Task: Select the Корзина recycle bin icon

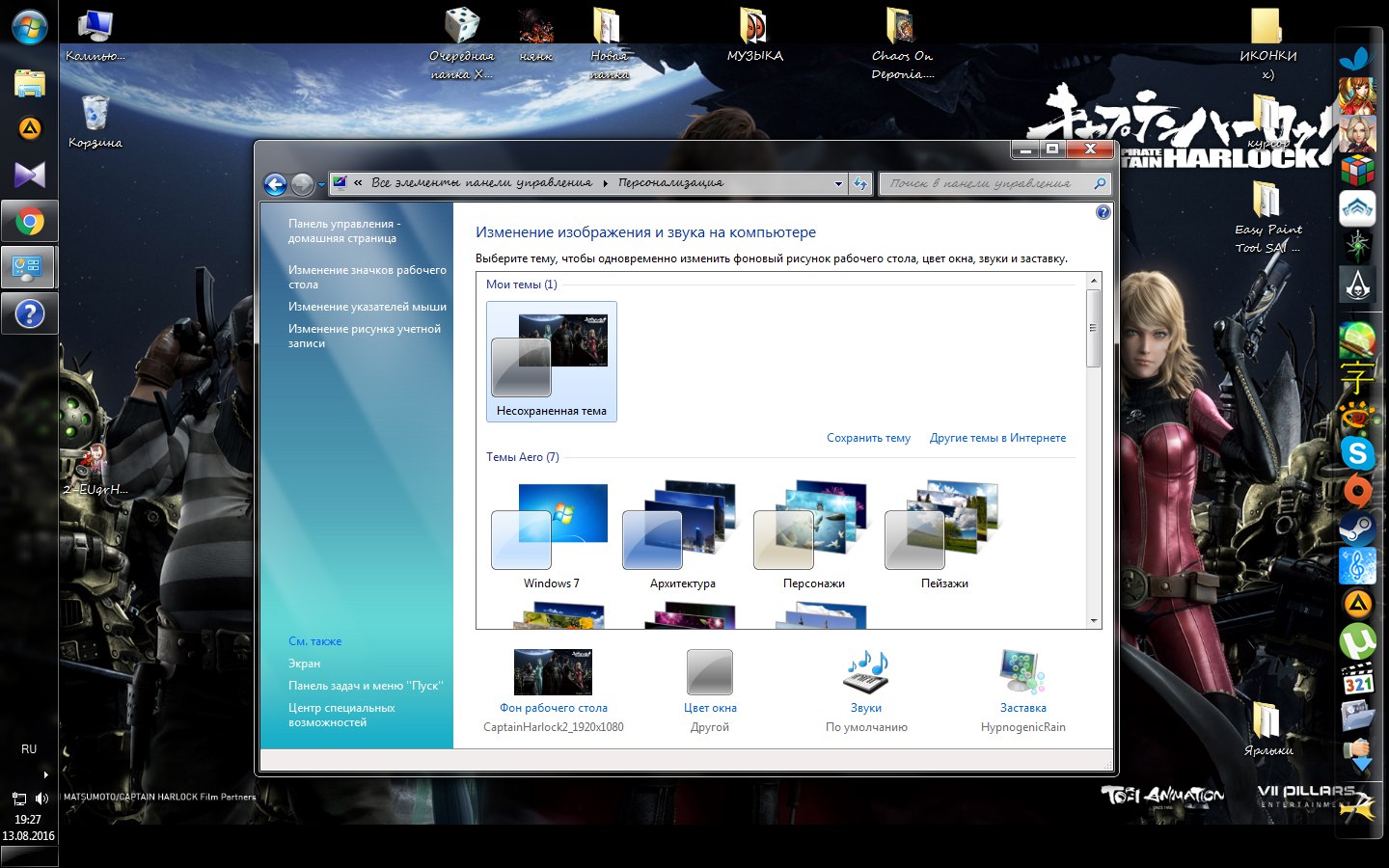Action: pyautogui.click(x=95, y=122)
